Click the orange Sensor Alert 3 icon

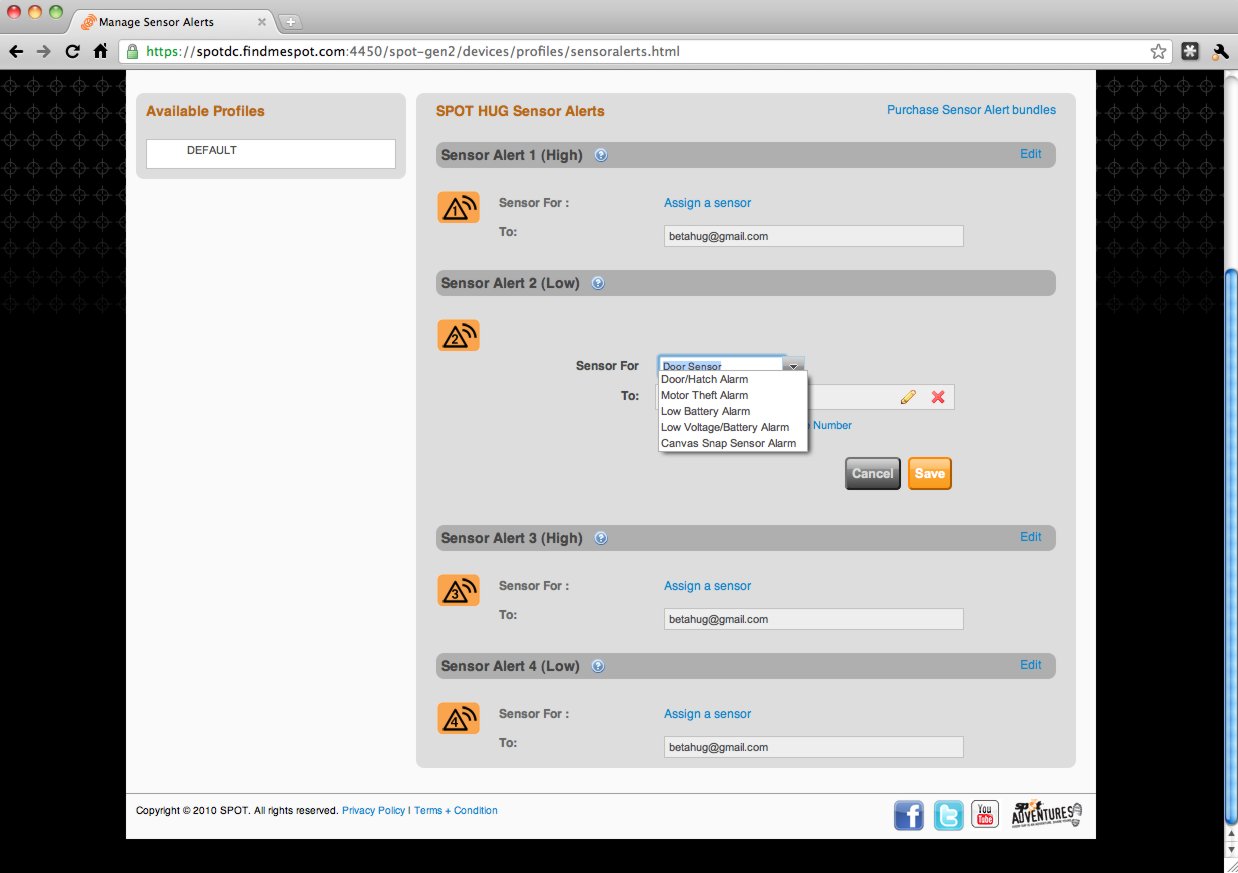point(458,590)
